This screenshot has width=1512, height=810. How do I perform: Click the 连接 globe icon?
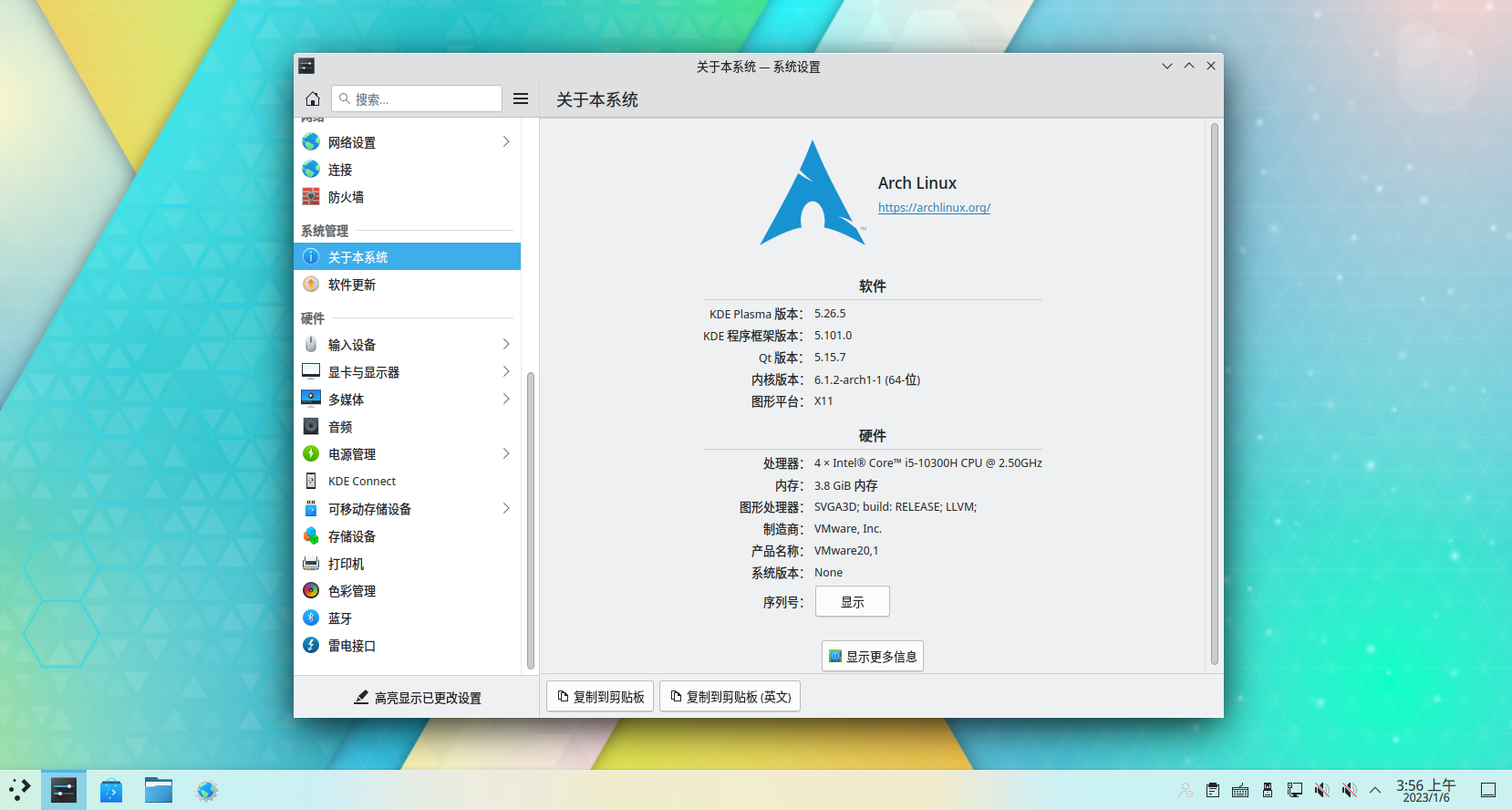click(x=311, y=170)
